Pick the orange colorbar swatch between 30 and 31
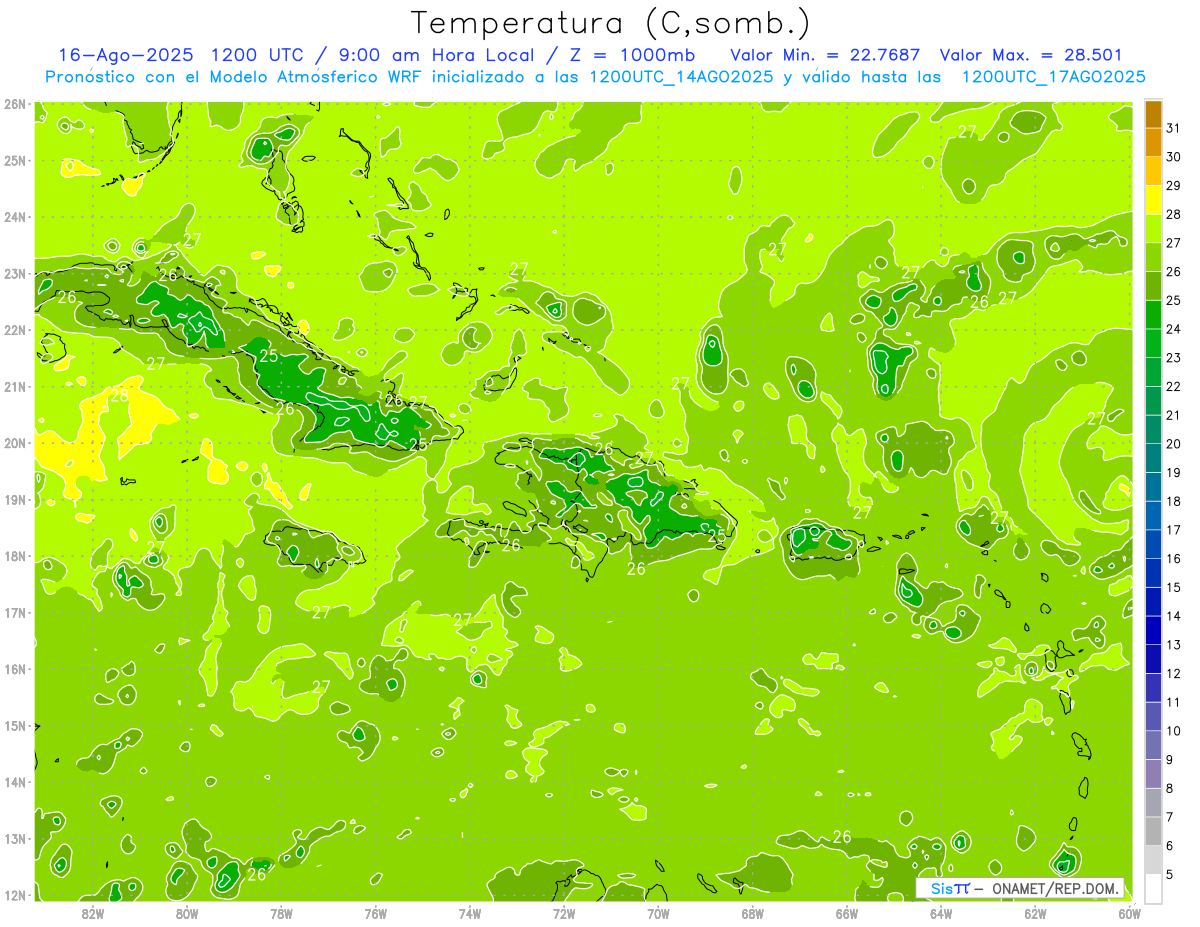 (x=1153, y=143)
